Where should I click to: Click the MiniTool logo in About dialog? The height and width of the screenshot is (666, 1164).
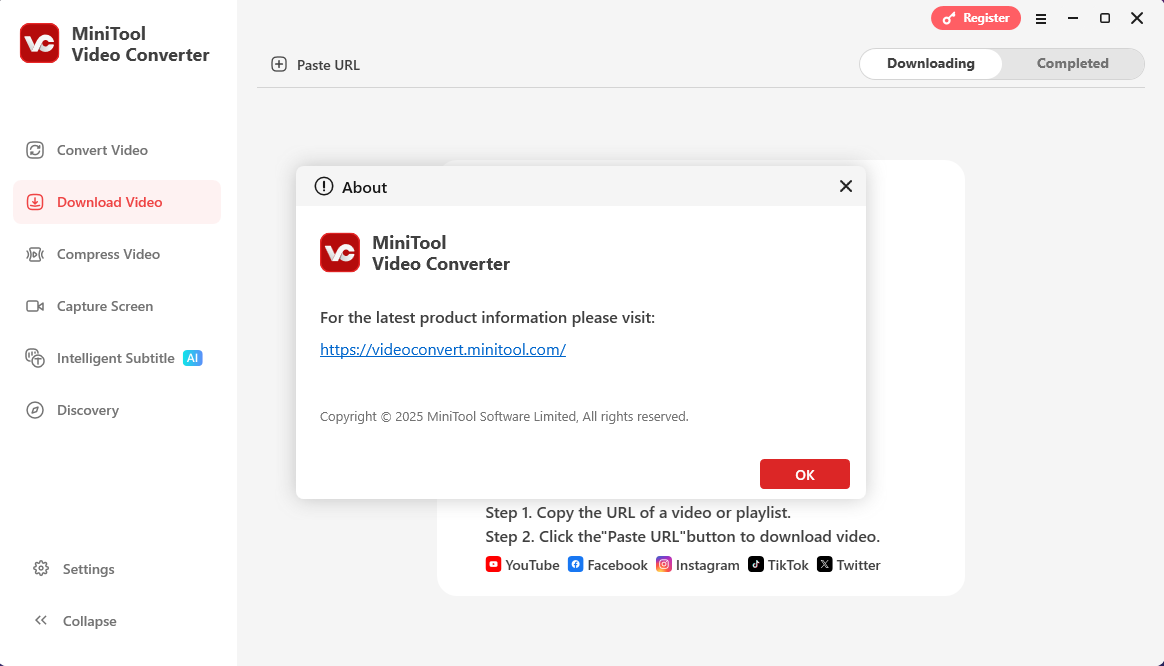point(340,252)
